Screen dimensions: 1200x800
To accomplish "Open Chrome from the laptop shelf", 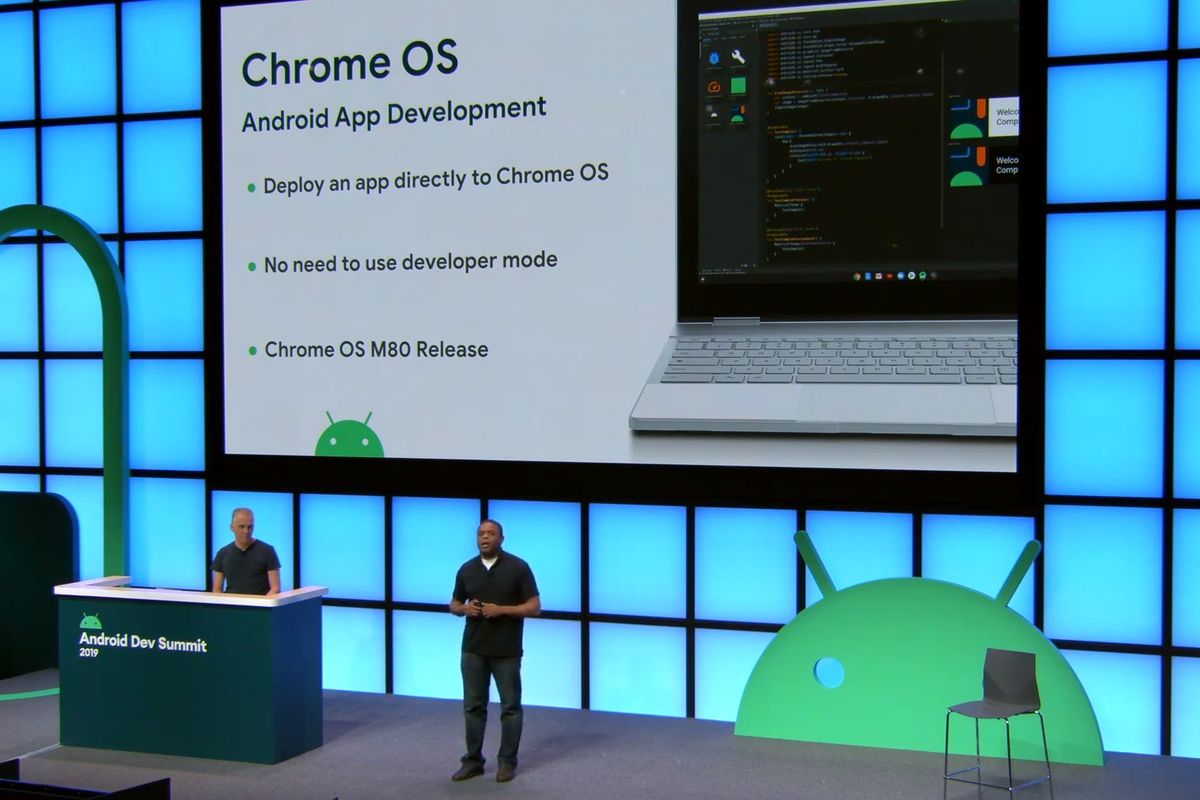I will (x=857, y=276).
